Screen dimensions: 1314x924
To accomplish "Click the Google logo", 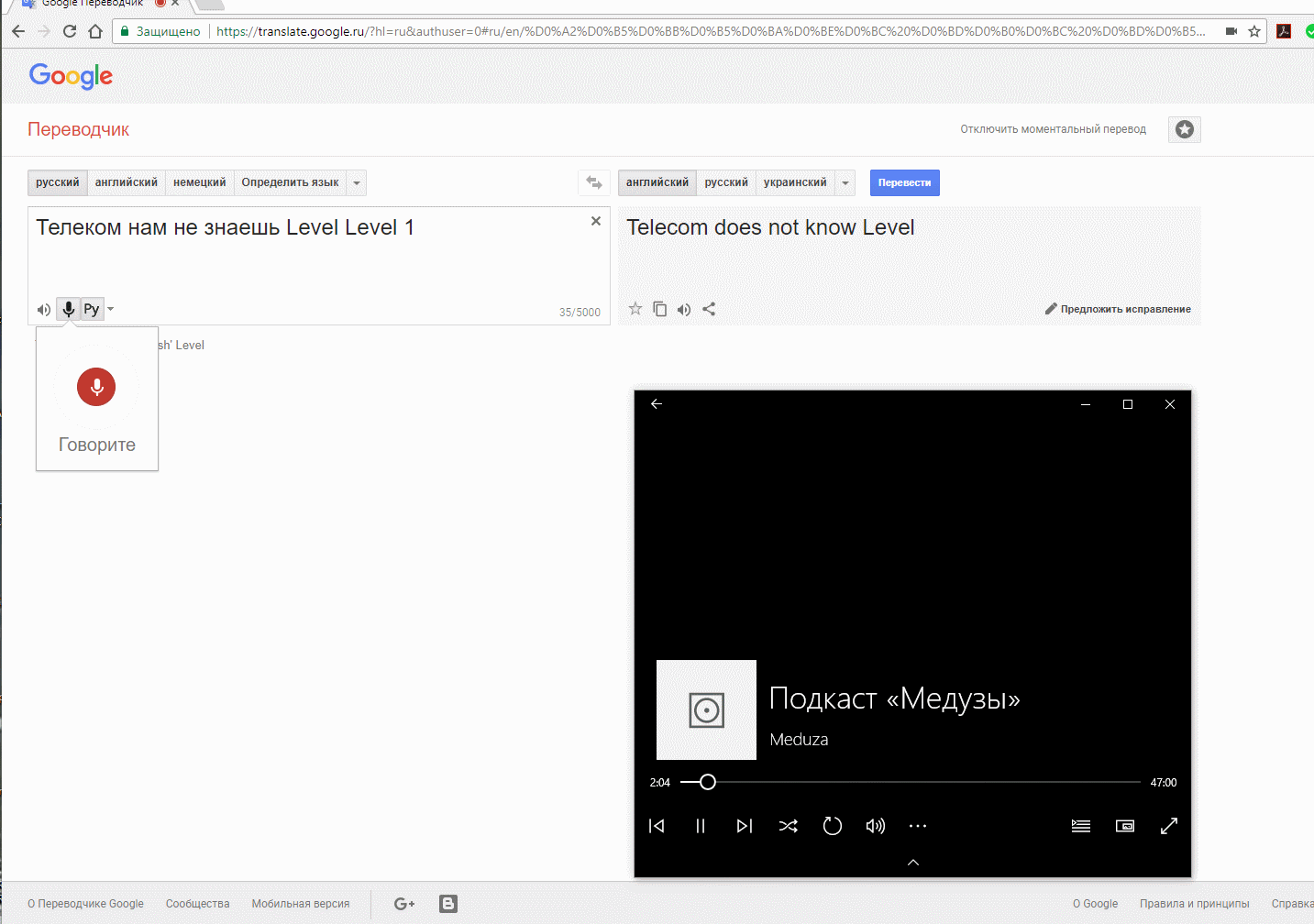I will coord(71,76).
